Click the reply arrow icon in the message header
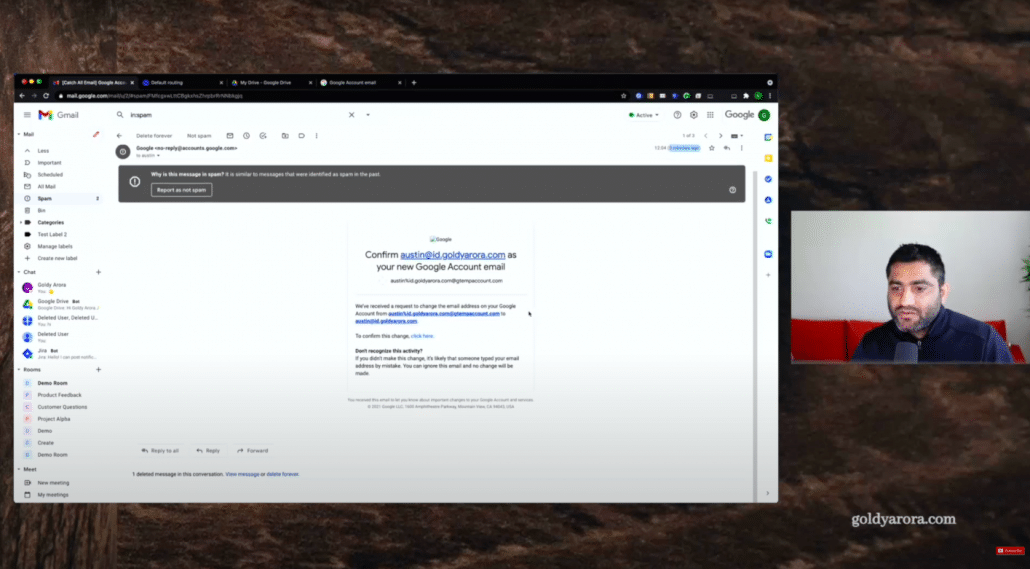Screen dimensions: 1030x569 tap(727, 148)
